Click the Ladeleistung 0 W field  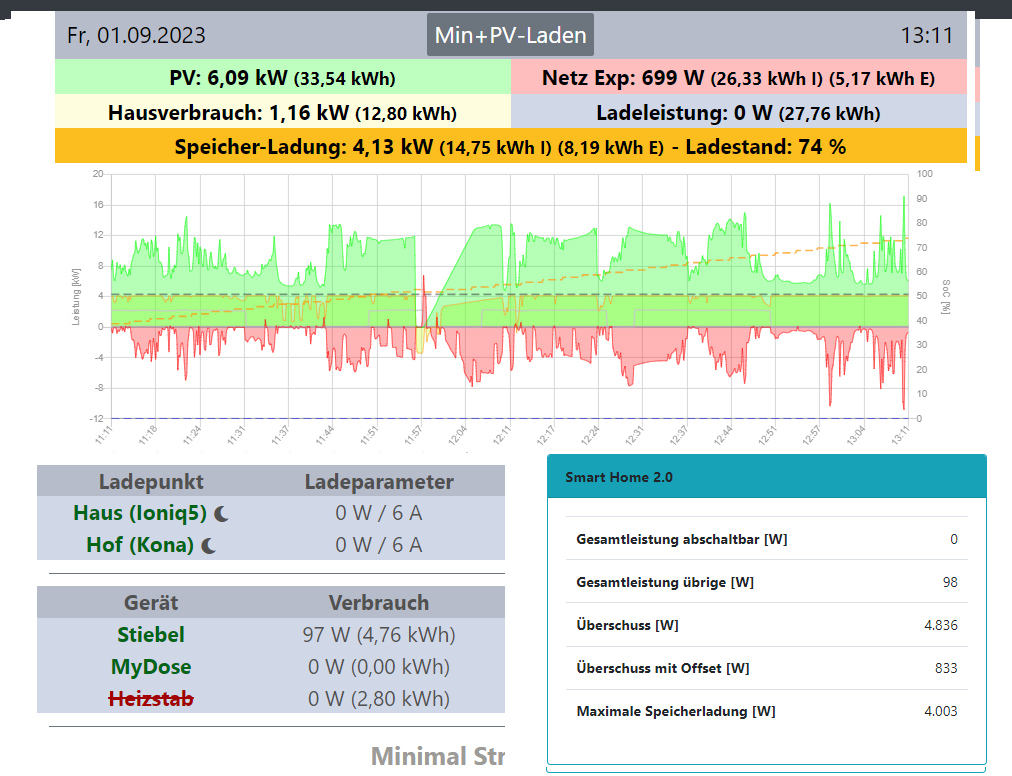tap(738, 112)
